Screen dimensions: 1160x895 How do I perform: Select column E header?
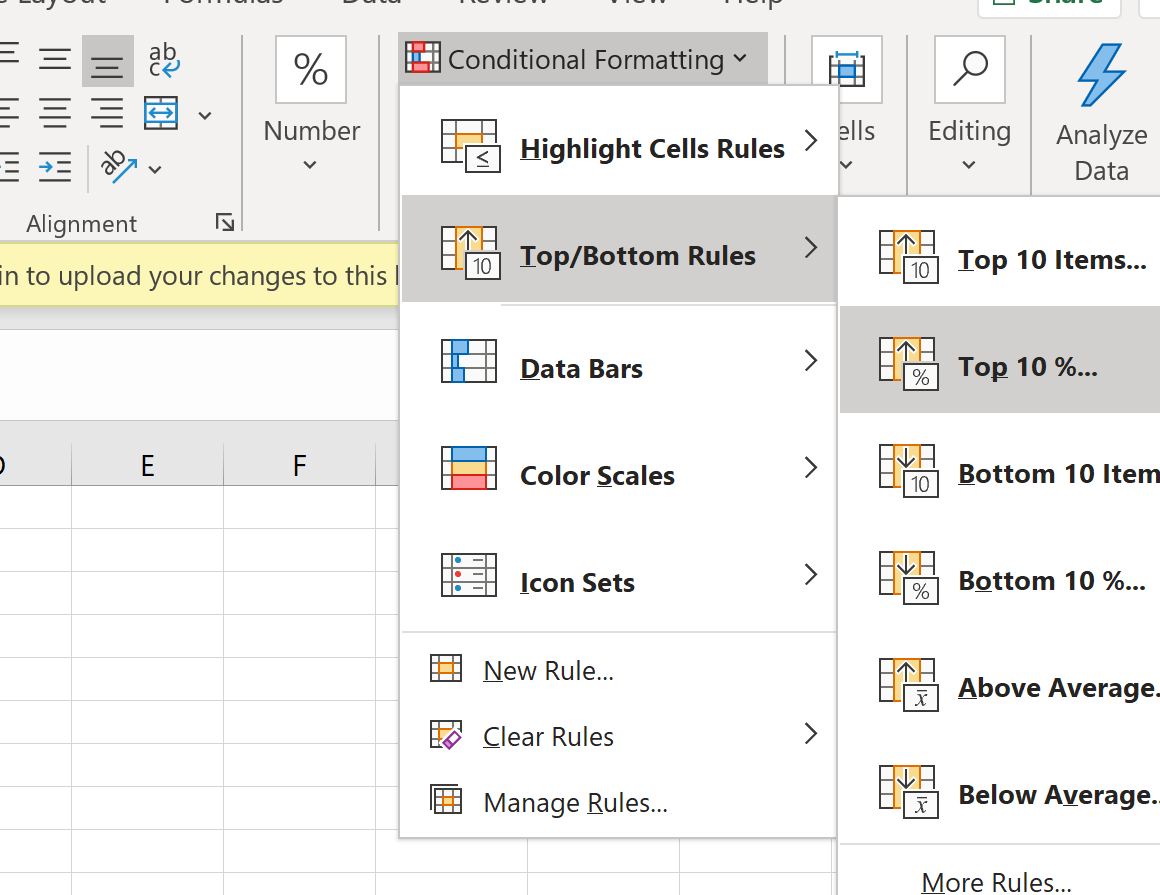[x=147, y=465]
